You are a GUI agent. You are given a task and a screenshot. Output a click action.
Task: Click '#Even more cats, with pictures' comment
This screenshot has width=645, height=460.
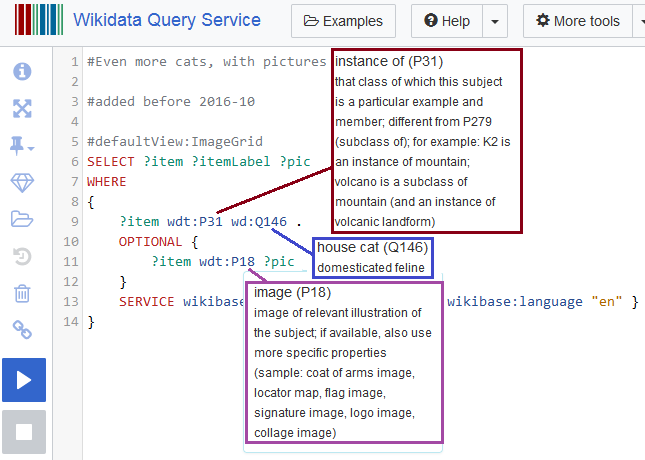[x=206, y=62]
